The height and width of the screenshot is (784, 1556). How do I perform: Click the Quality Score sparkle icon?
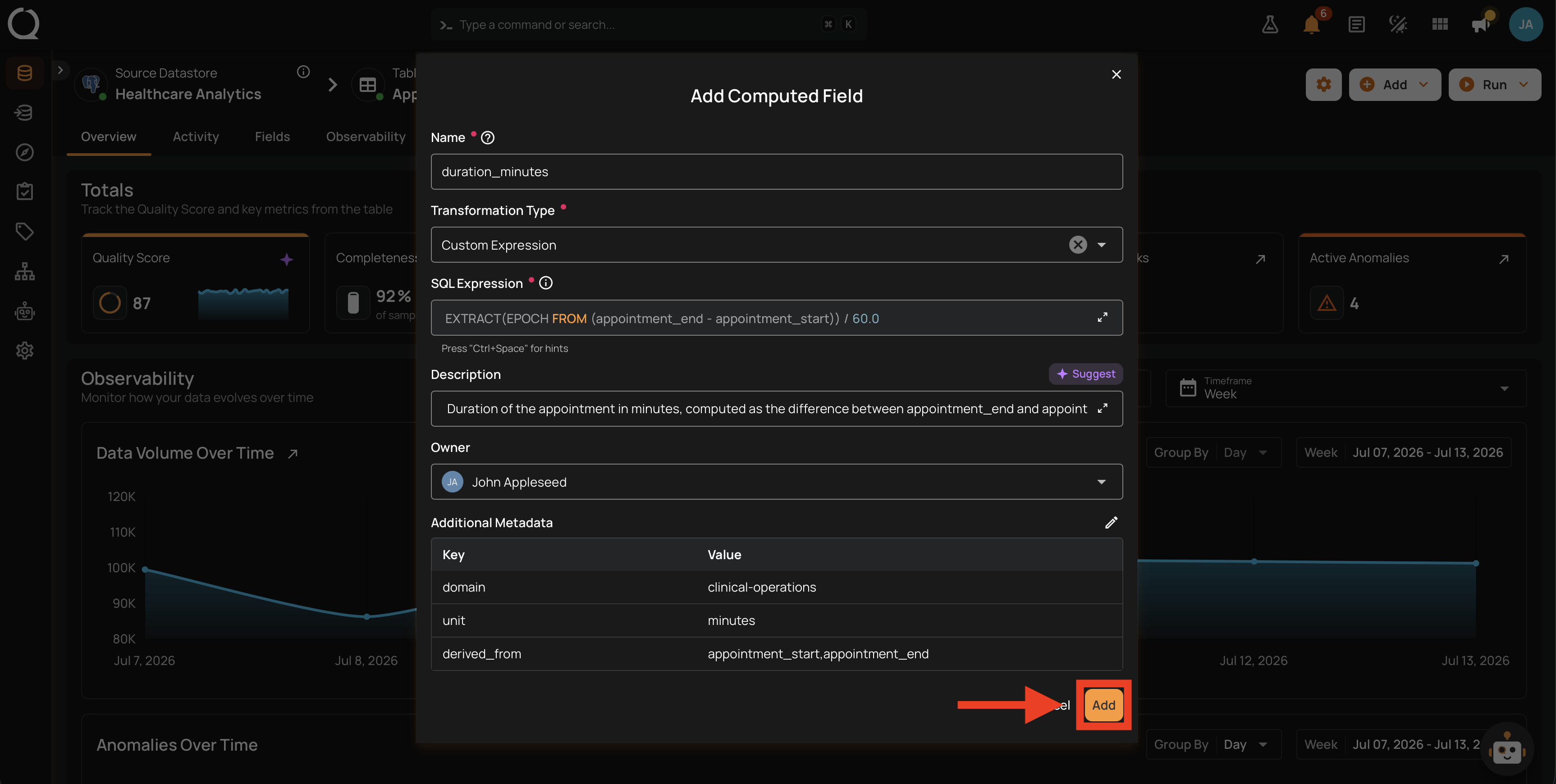point(287,260)
